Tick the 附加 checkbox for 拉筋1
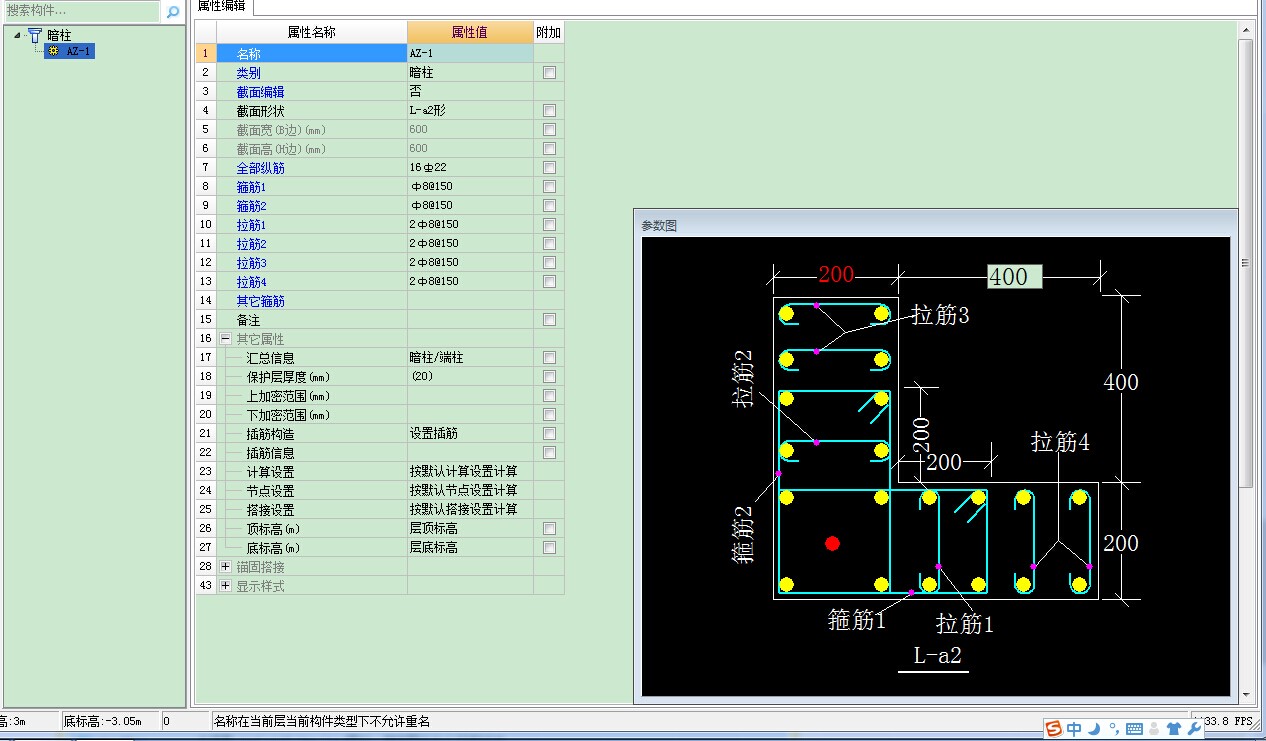This screenshot has height=741, width=1266. (x=549, y=225)
